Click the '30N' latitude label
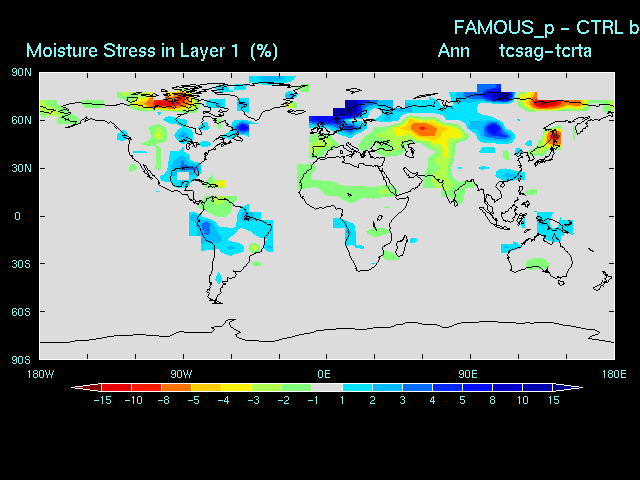 pos(22,168)
